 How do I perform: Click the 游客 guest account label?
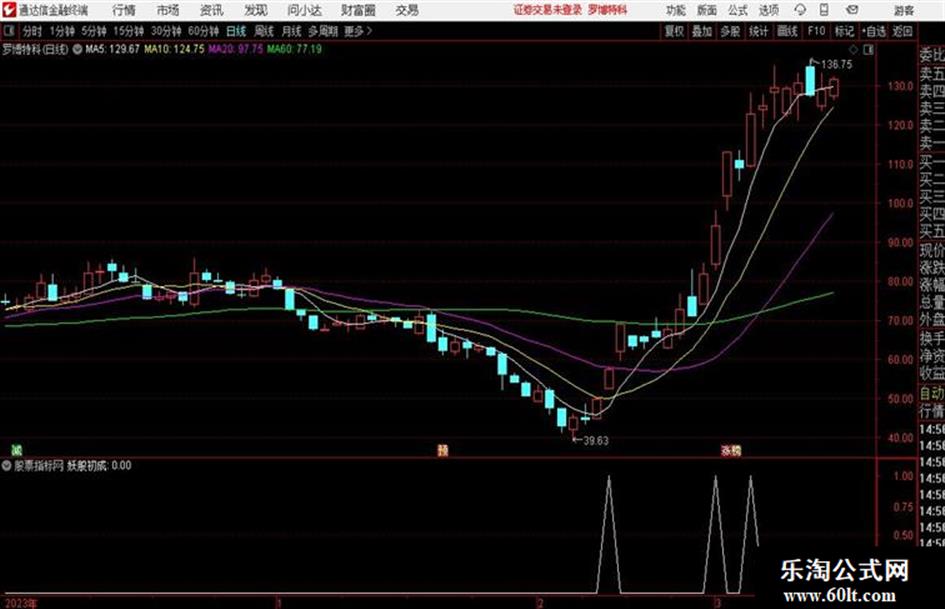[x=904, y=10]
